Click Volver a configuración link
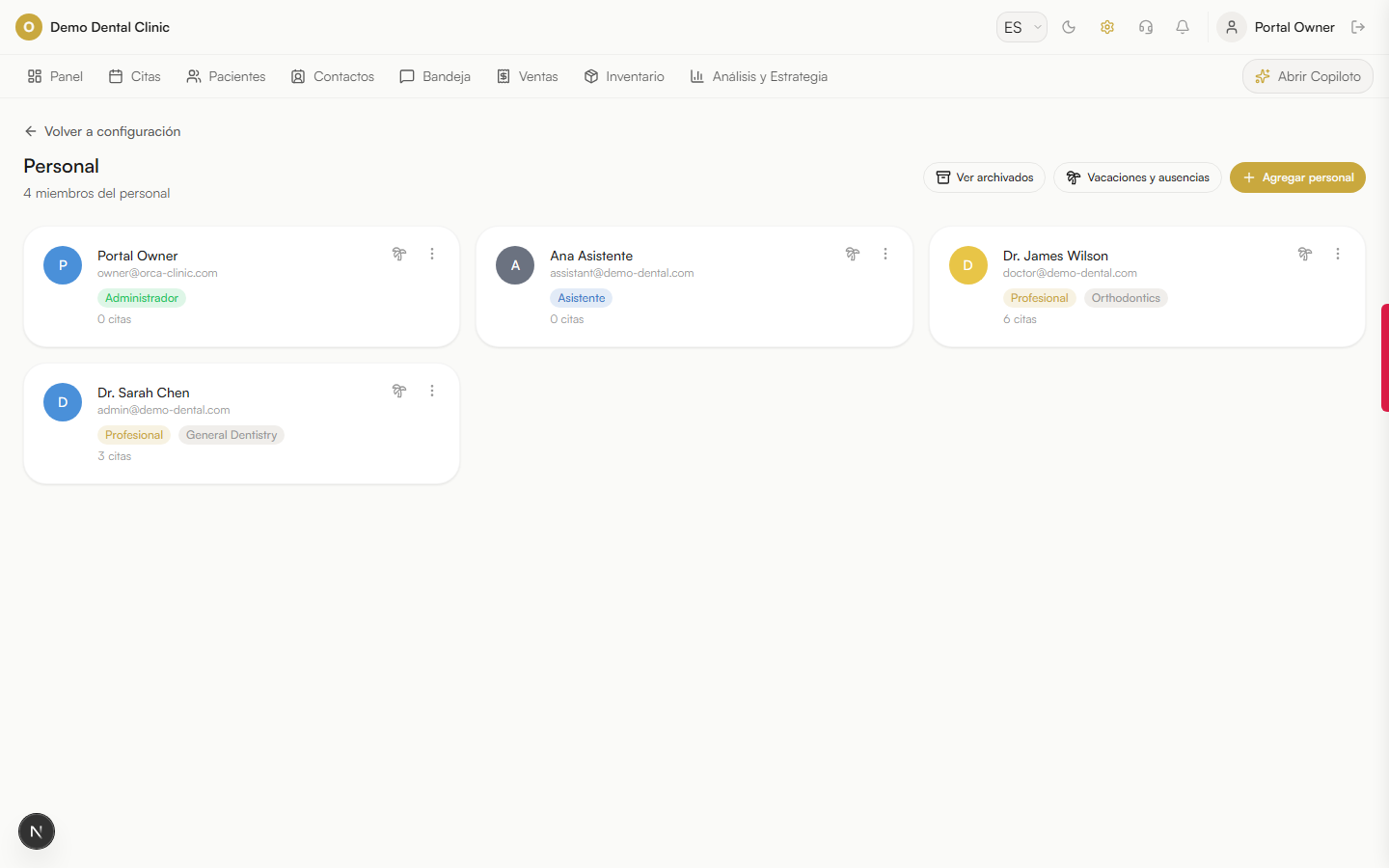The image size is (1389, 868). tap(102, 131)
